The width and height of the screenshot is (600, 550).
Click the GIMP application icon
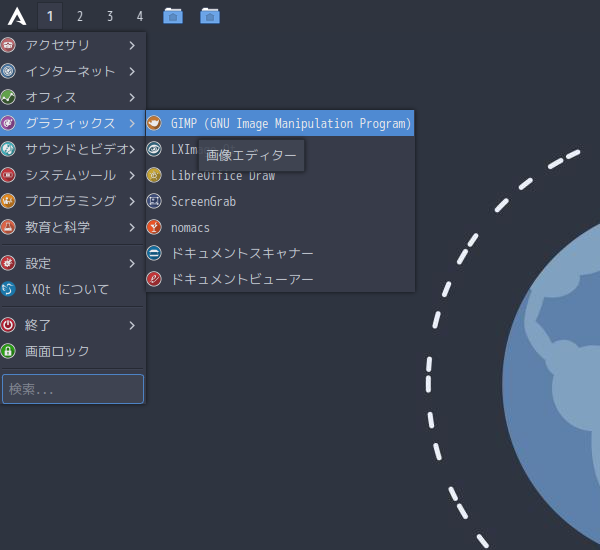pyautogui.click(x=154, y=123)
